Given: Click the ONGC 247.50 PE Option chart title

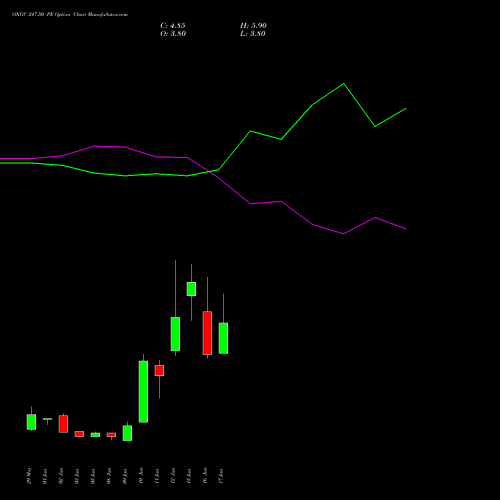Looking at the screenshot, I should (x=70, y=15).
